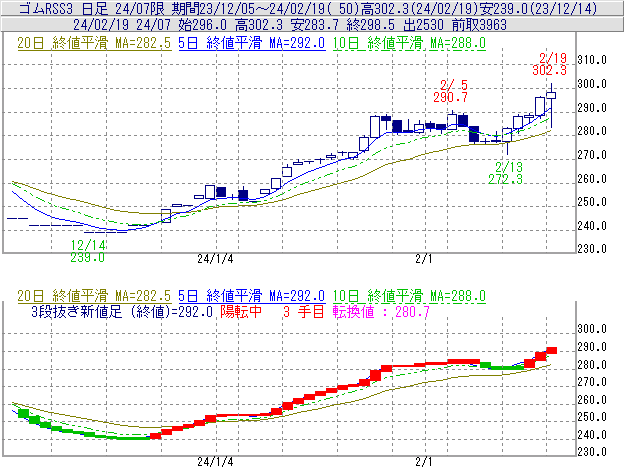Viewport: 624px width, 475px height.
Task: Click the upper chart 300.0 axis label
Action: [x=592, y=84]
